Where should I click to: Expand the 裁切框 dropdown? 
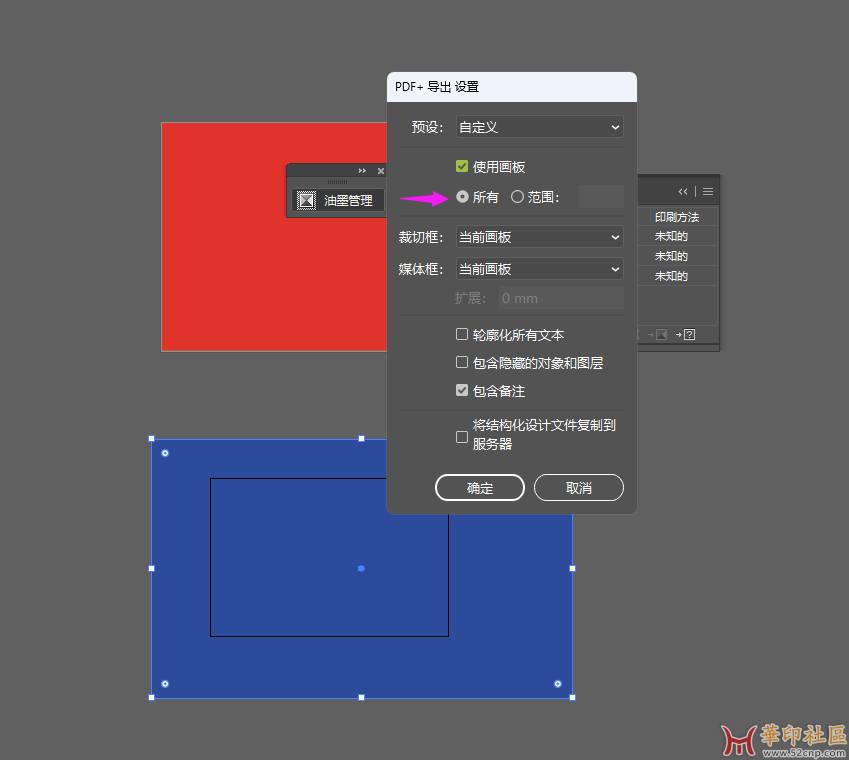coord(539,237)
